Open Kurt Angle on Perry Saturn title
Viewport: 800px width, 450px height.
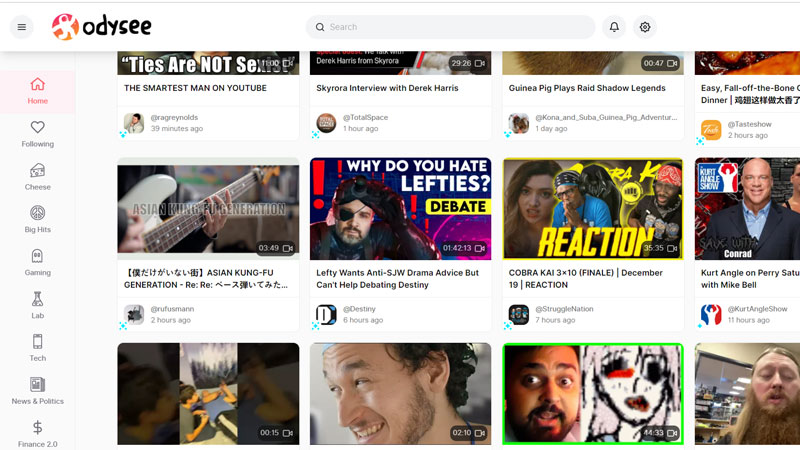tap(750, 279)
